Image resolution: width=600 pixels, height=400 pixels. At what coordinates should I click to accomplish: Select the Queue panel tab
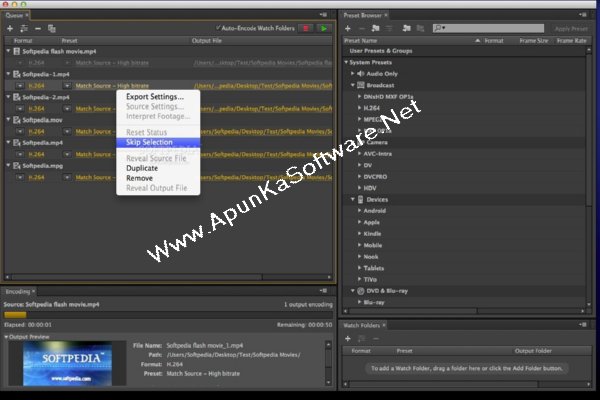point(14,15)
